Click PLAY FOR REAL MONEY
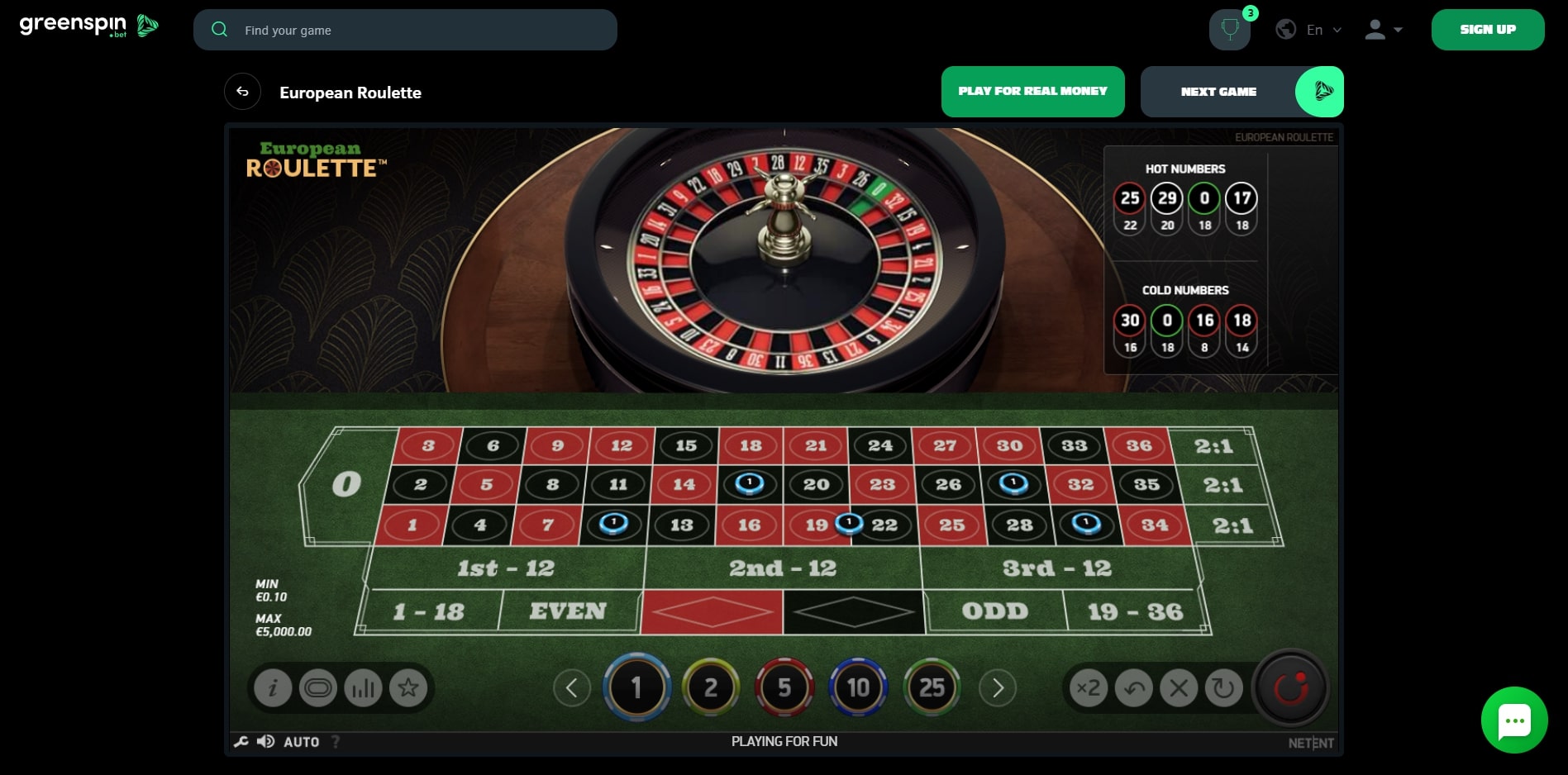This screenshot has width=1568, height=775. coord(1032,91)
